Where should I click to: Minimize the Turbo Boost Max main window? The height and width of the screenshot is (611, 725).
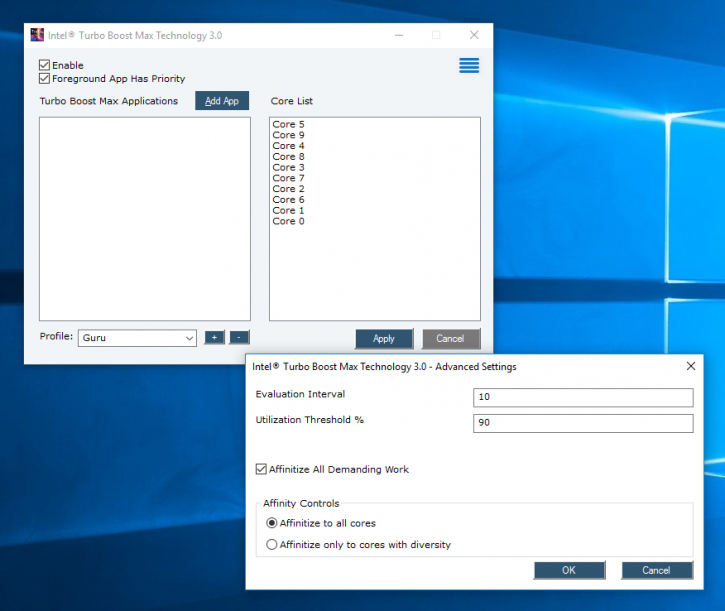(x=399, y=35)
